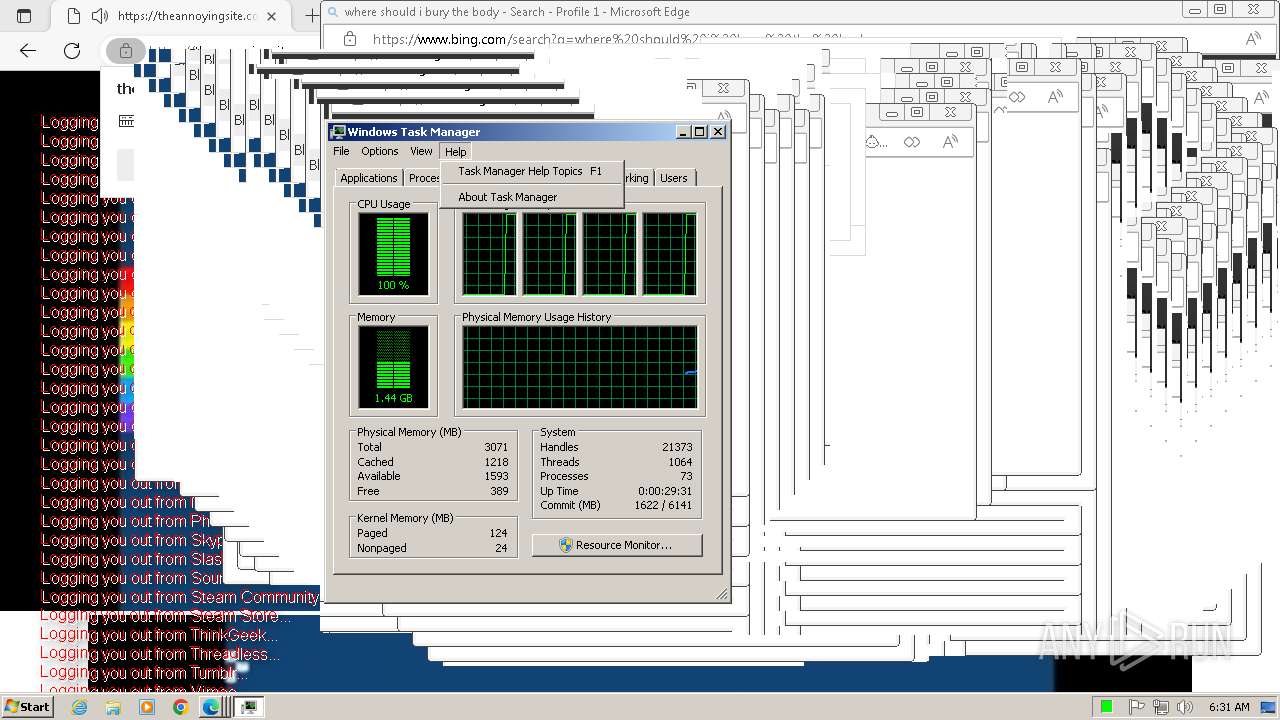Viewport: 1280px width, 720px height.
Task: Maximize the bing.com Microsoft Edge window
Action: tap(1220, 9)
